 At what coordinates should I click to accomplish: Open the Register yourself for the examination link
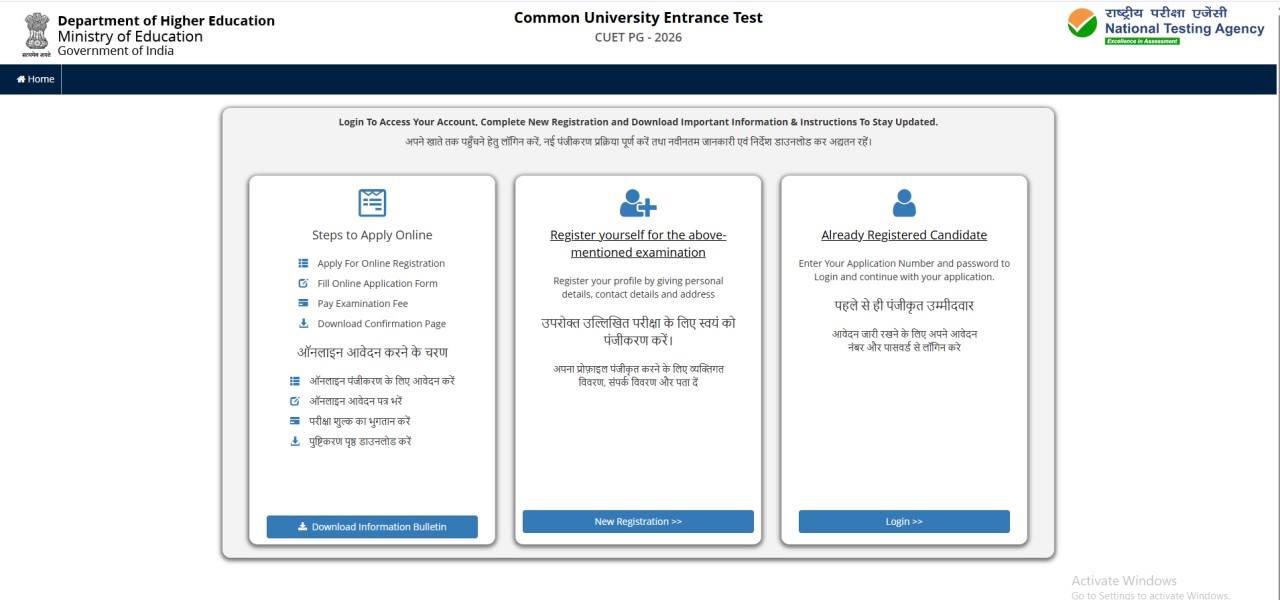tap(637, 243)
